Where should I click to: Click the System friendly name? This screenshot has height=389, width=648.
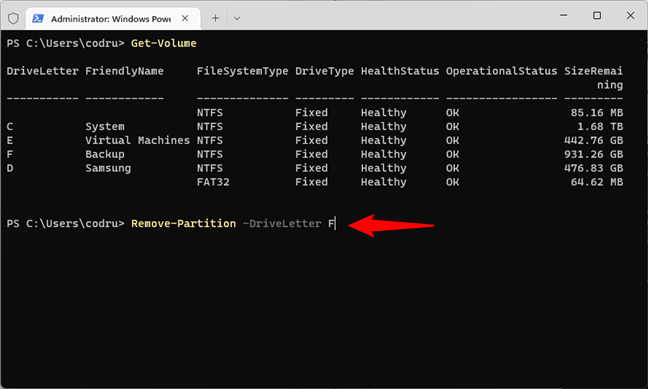(x=105, y=126)
